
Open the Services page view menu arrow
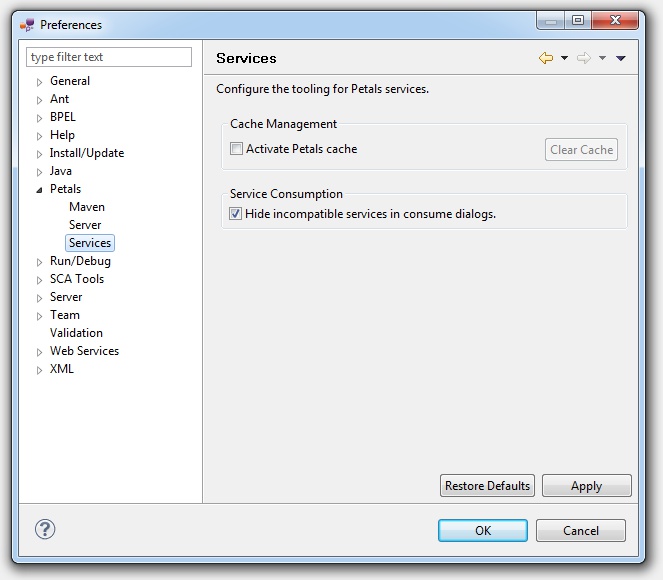621,59
